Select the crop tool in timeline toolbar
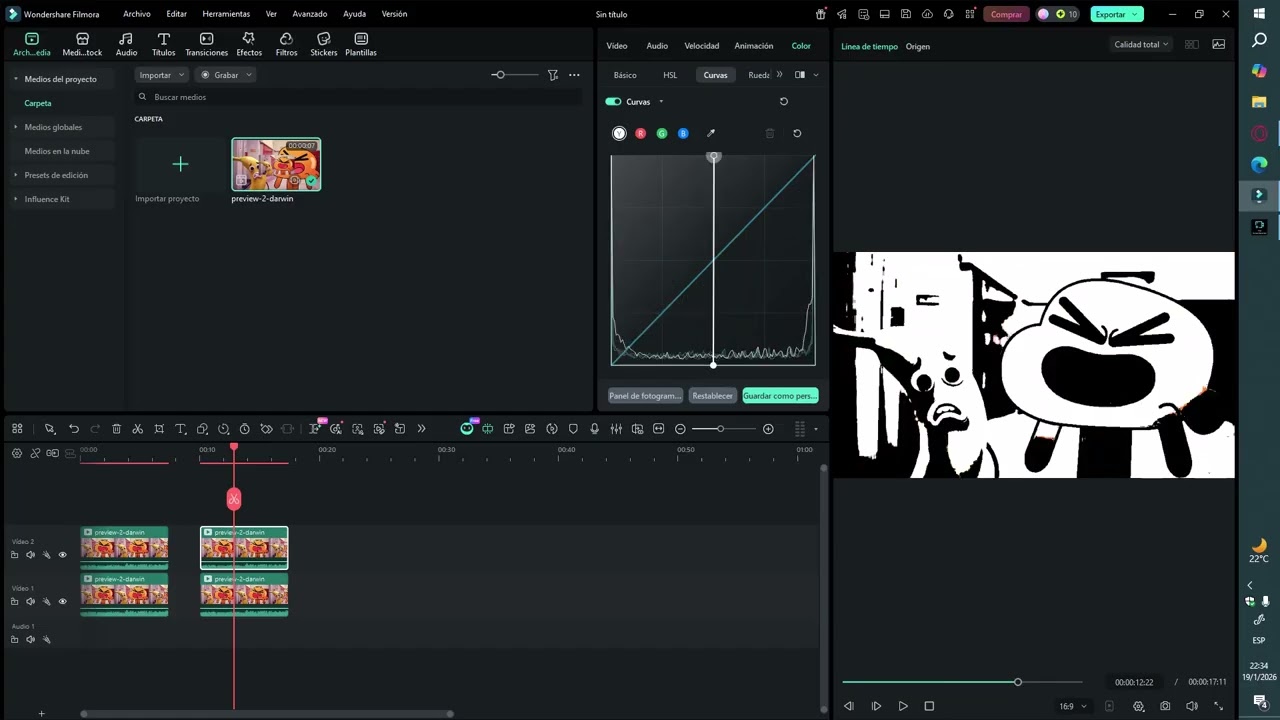This screenshot has height=720, width=1280. 159,429
